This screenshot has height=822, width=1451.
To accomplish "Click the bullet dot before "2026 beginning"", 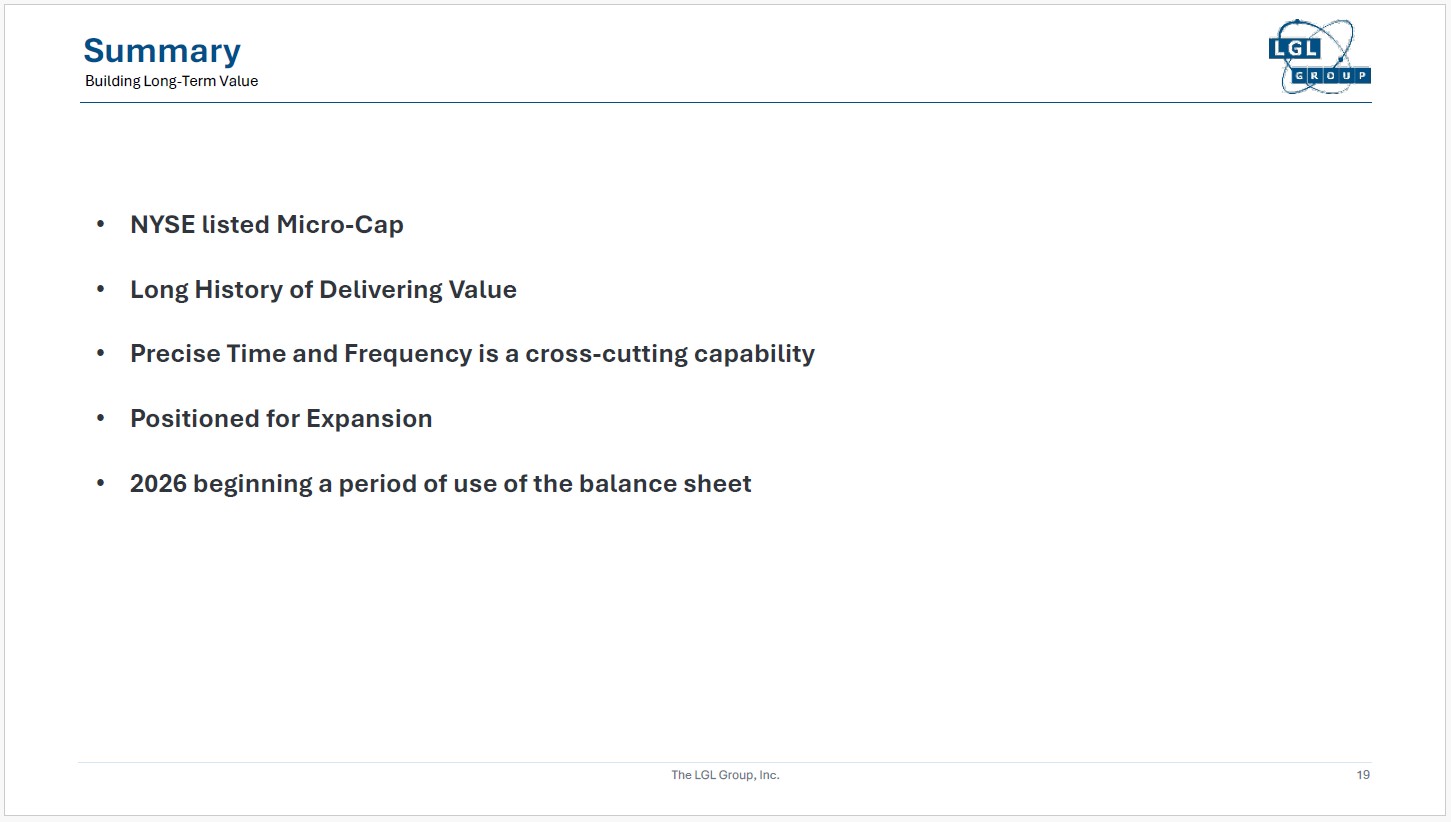I will (100, 484).
